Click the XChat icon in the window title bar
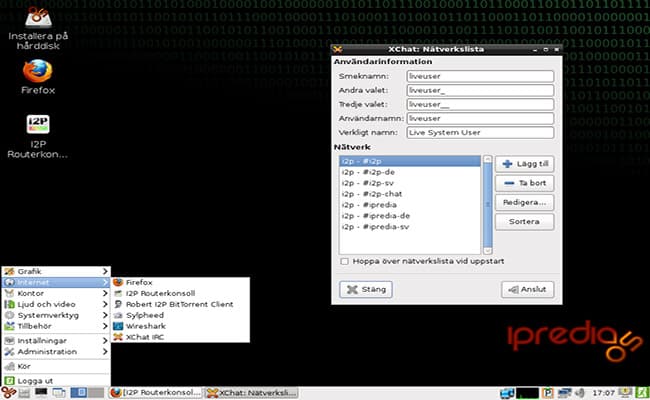The image size is (650, 400). [x=338, y=49]
